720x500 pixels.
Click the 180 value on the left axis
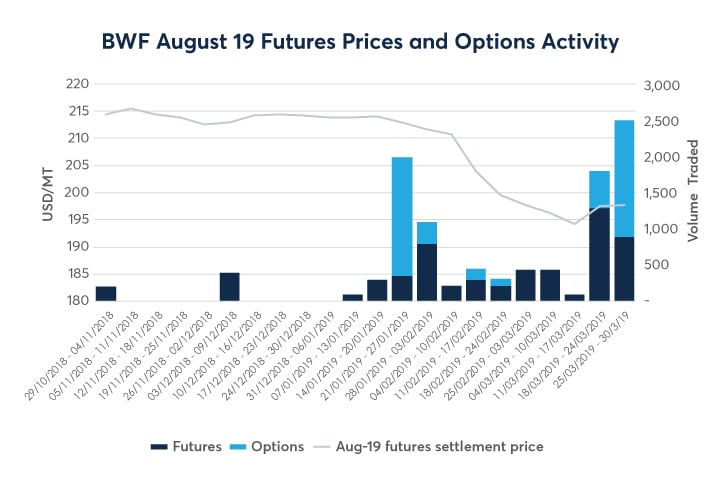point(75,300)
